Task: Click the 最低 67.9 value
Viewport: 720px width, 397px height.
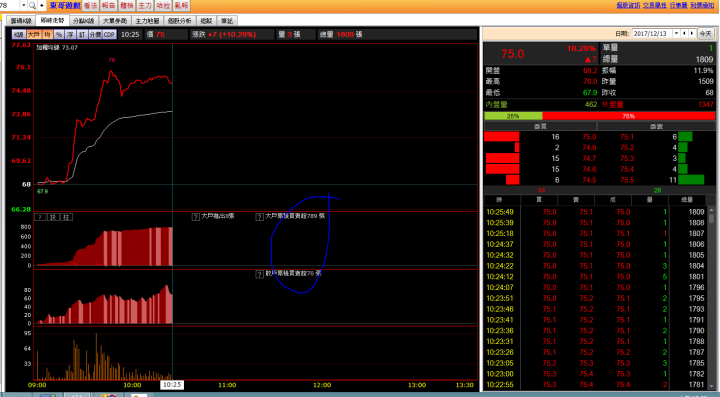Action: pos(590,93)
